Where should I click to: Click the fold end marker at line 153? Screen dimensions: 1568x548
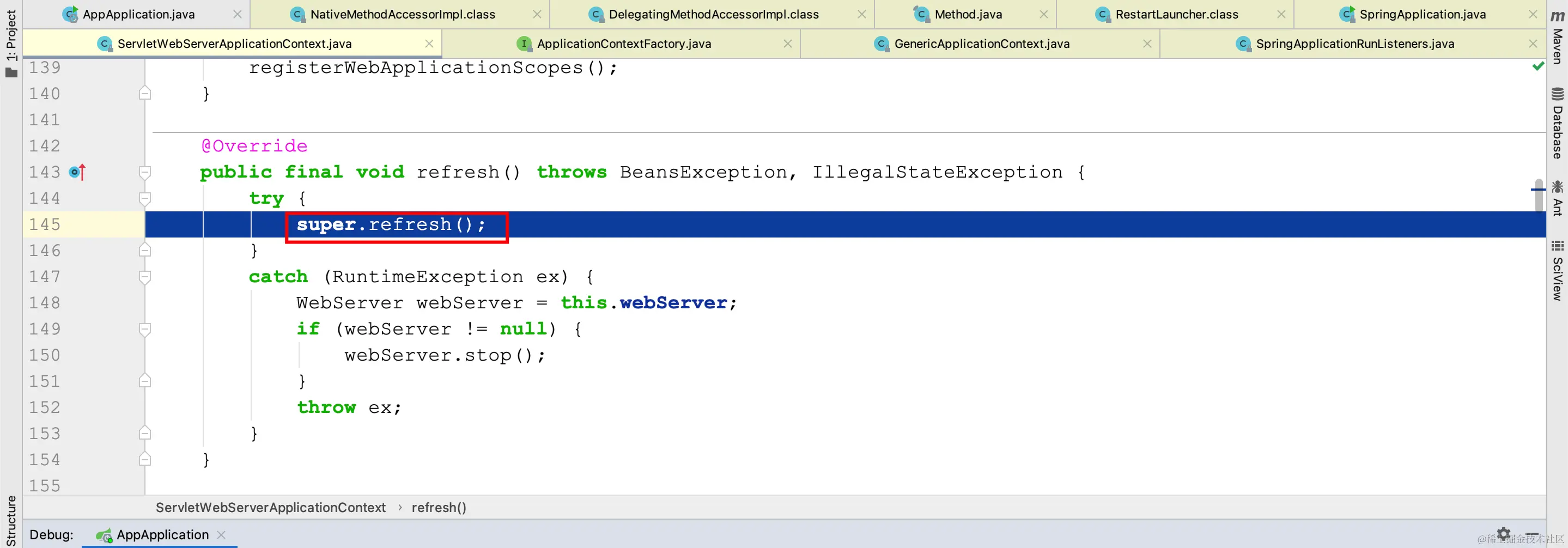[x=145, y=433]
